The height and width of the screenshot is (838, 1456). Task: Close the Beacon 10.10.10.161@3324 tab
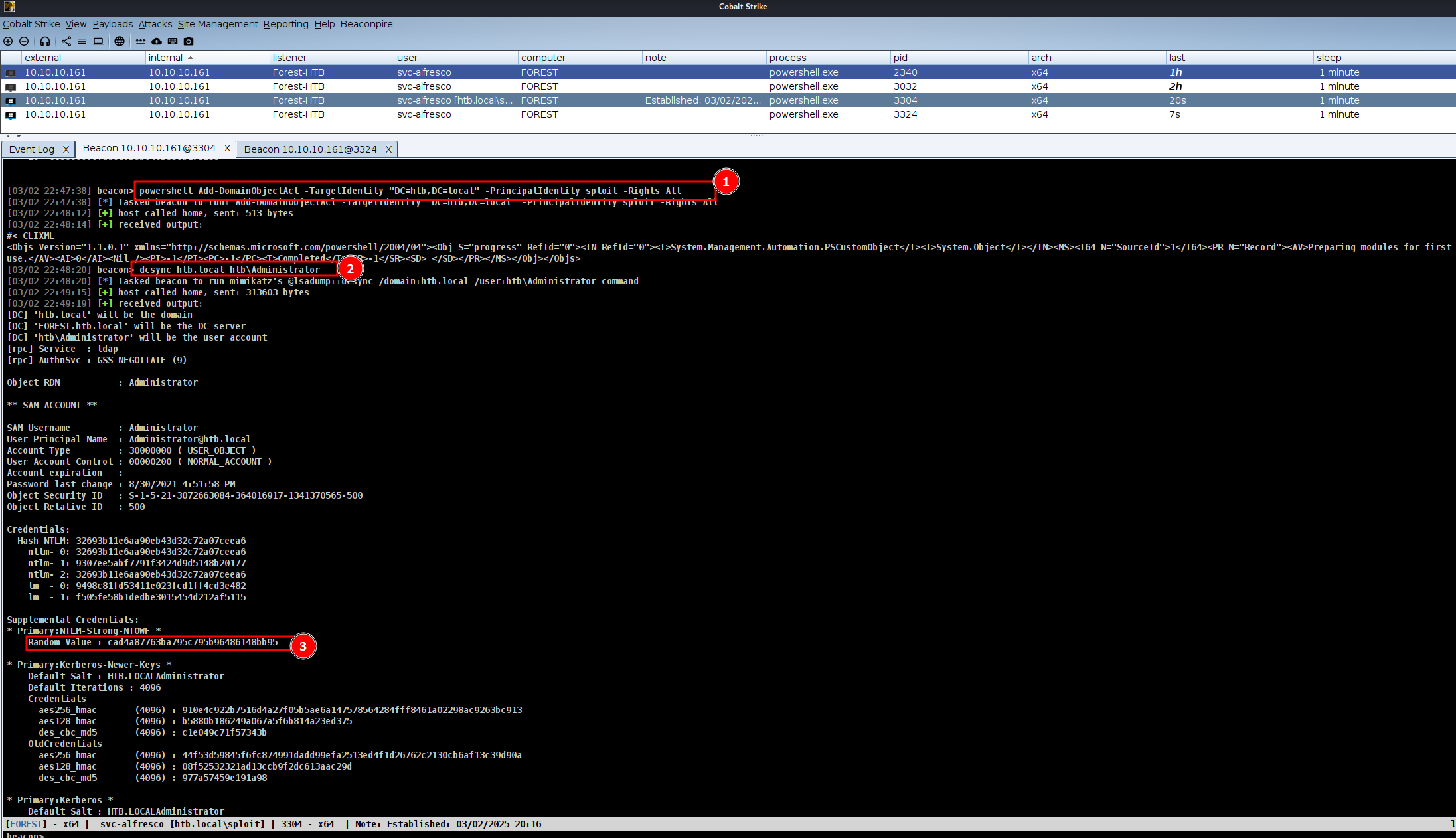[389, 149]
